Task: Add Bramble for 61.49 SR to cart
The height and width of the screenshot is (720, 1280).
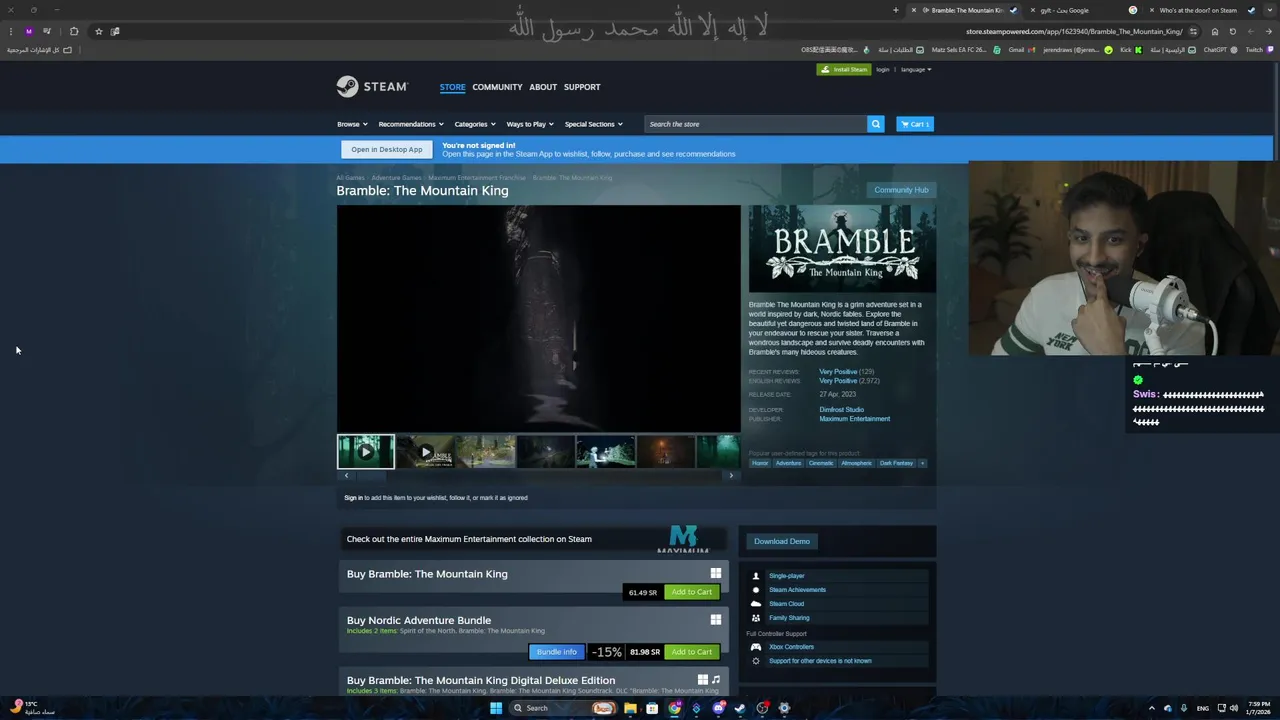Action: pos(692,592)
